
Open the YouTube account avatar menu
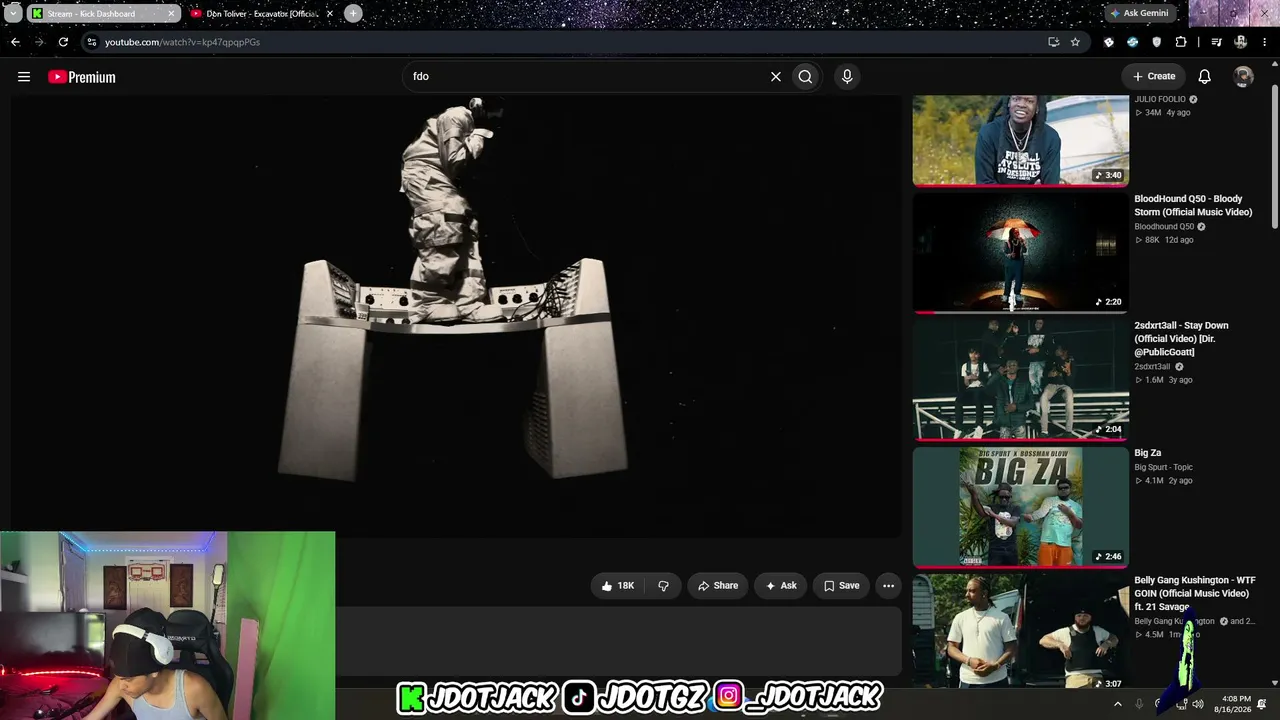[x=1243, y=76]
